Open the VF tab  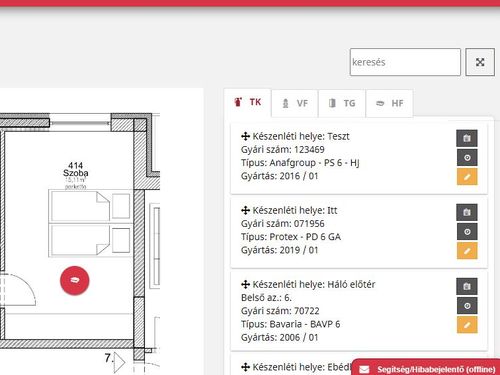click(x=295, y=103)
